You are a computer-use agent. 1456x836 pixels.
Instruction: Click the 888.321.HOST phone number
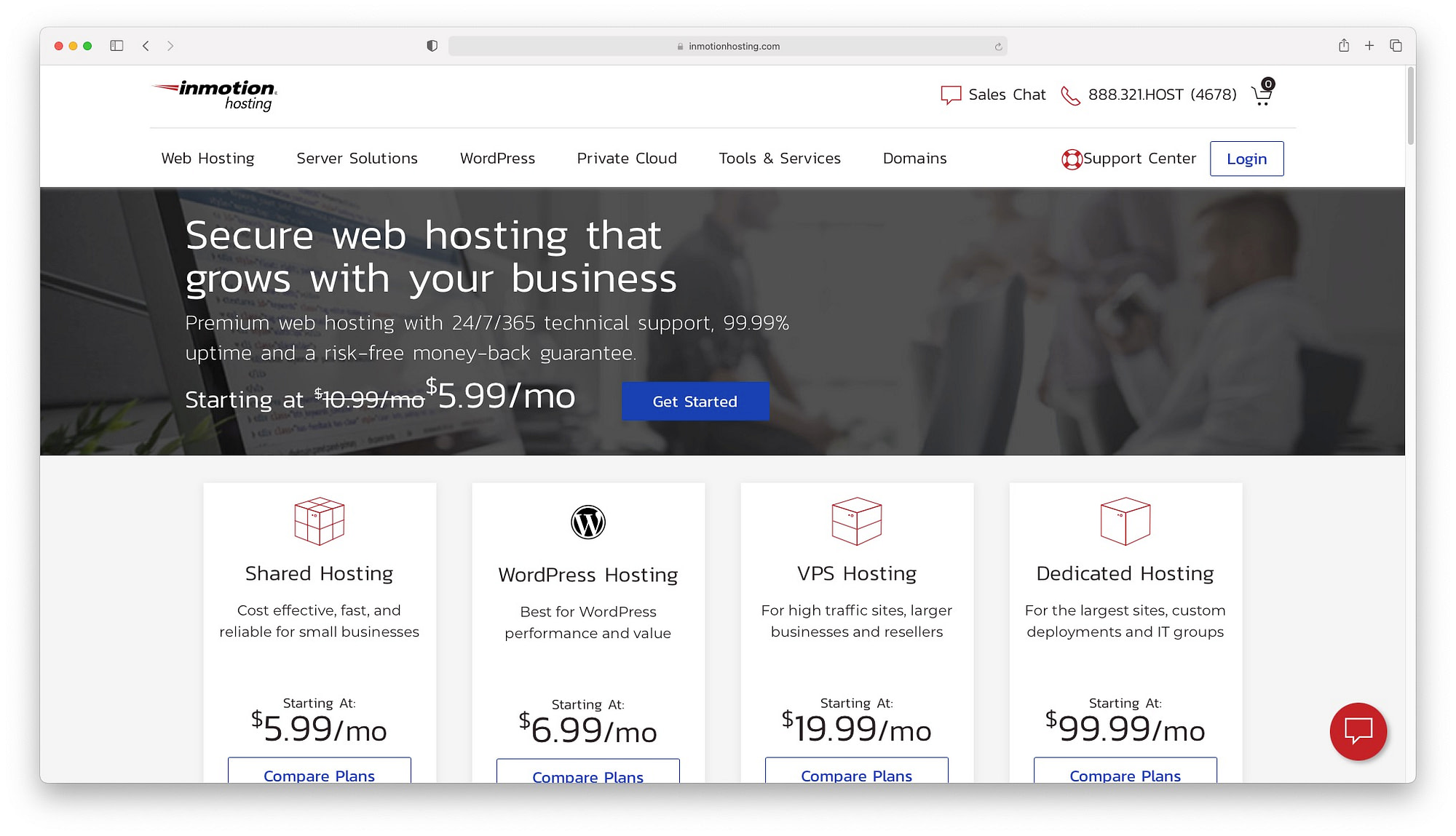[1163, 95]
